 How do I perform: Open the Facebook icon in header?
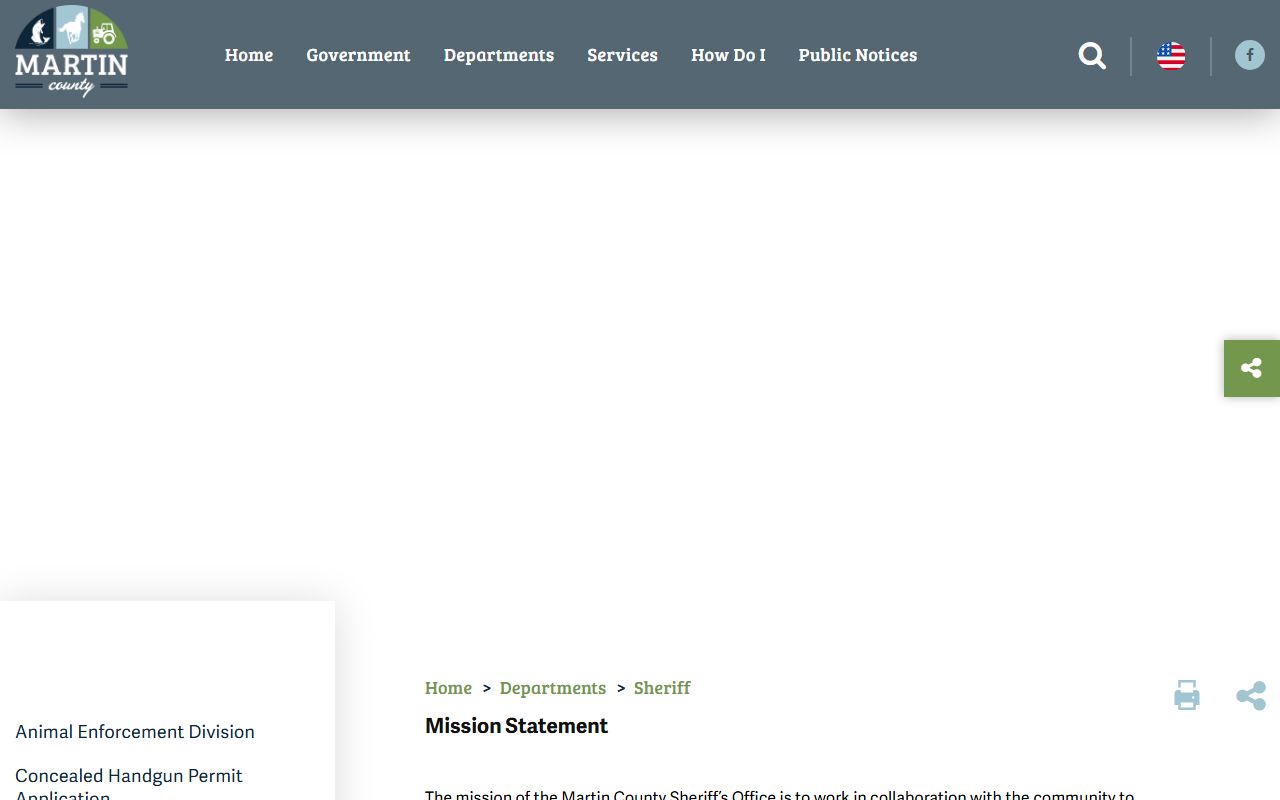point(1249,55)
